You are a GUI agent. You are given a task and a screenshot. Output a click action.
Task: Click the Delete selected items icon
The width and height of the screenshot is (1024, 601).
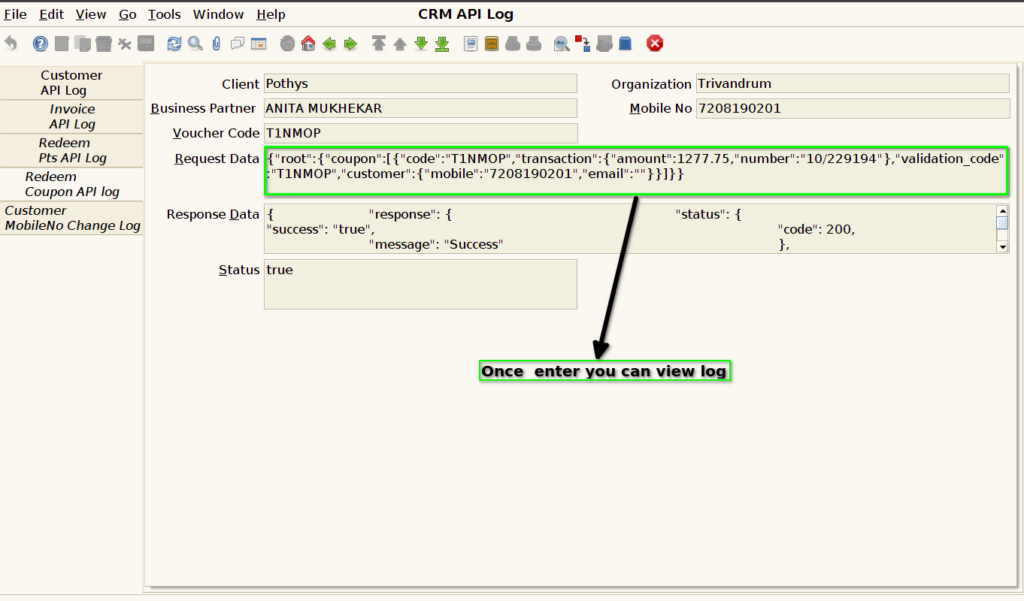(x=124, y=44)
